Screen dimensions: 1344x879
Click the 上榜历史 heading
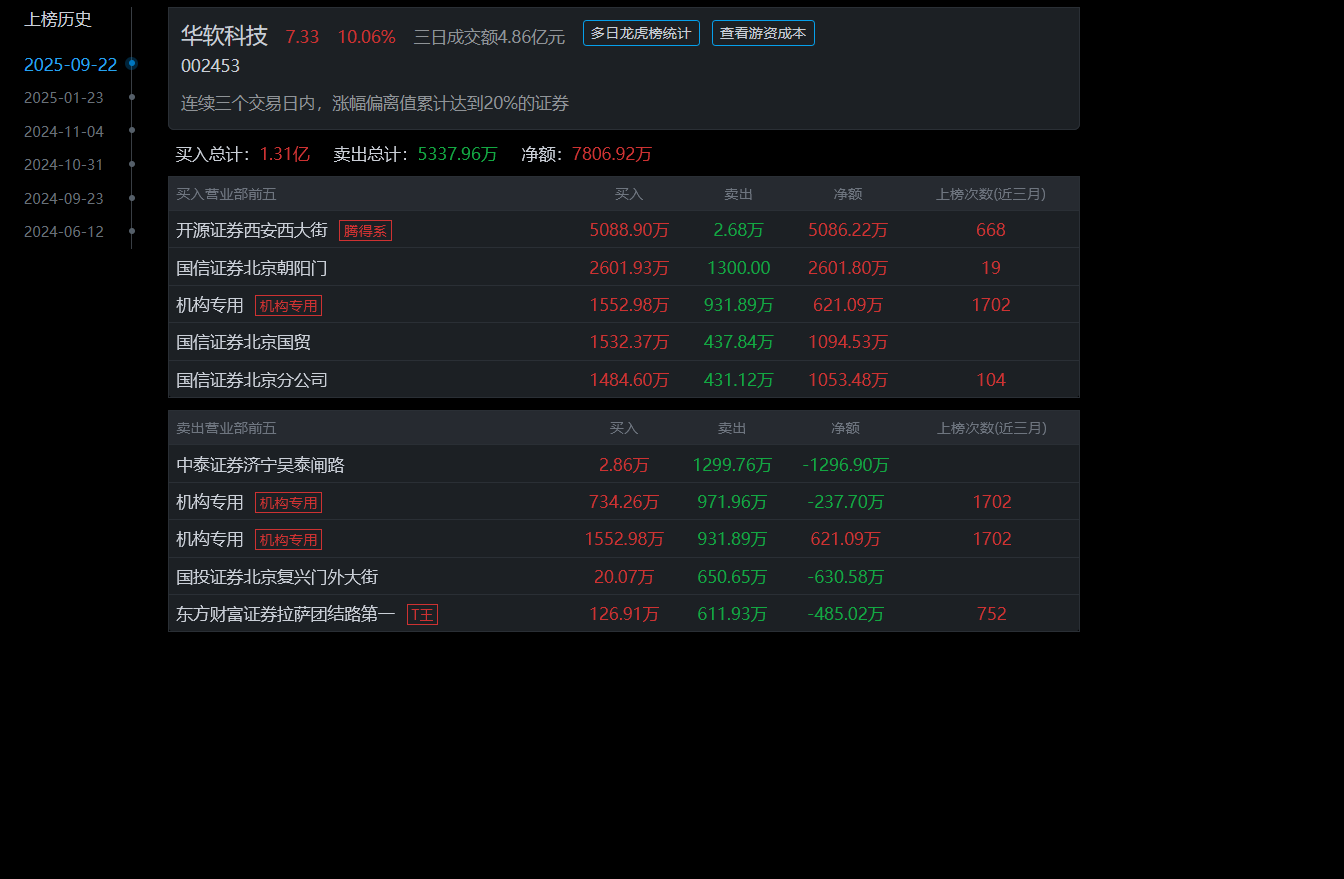[58, 19]
